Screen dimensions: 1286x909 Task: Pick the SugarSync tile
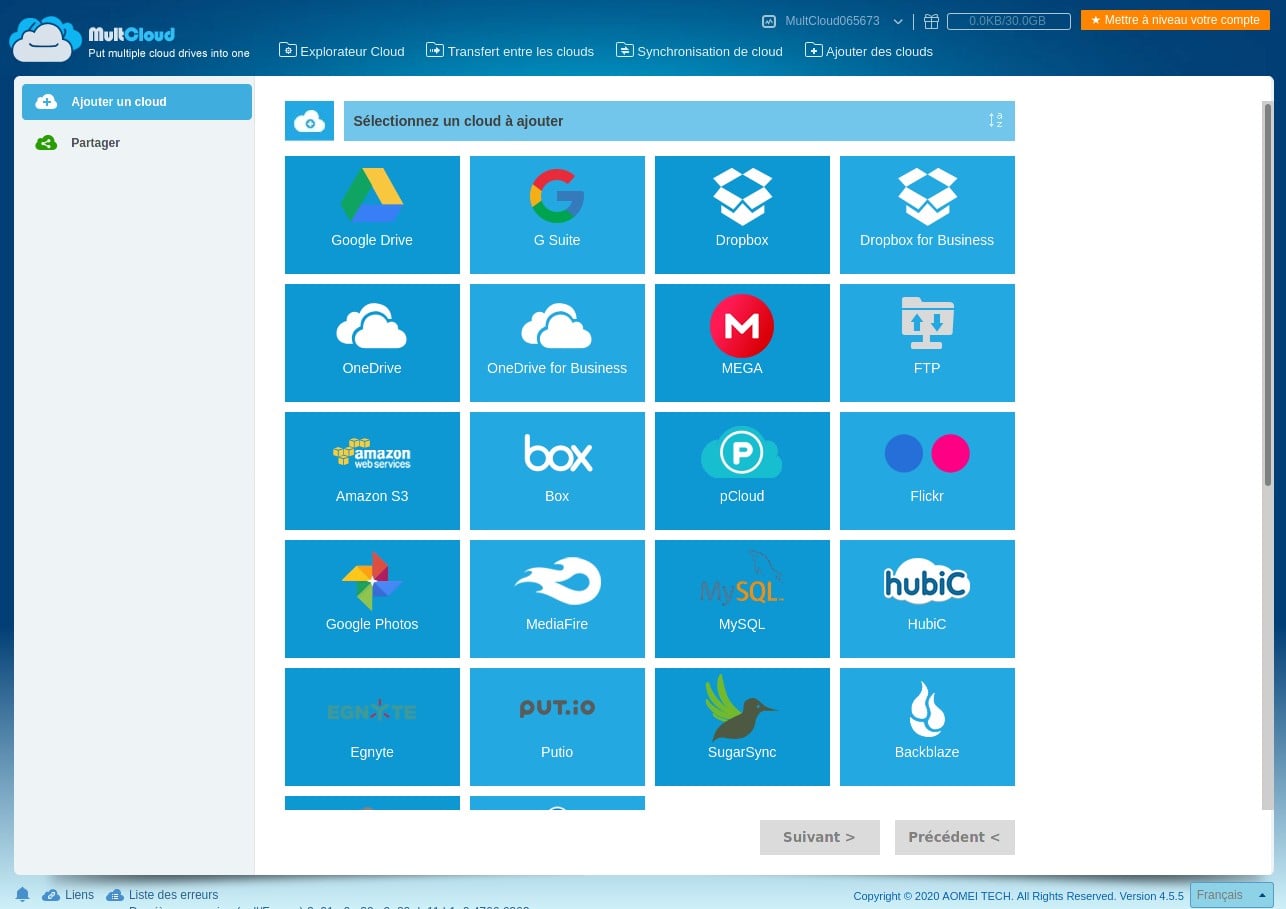pyautogui.click(x=742, y=726)
